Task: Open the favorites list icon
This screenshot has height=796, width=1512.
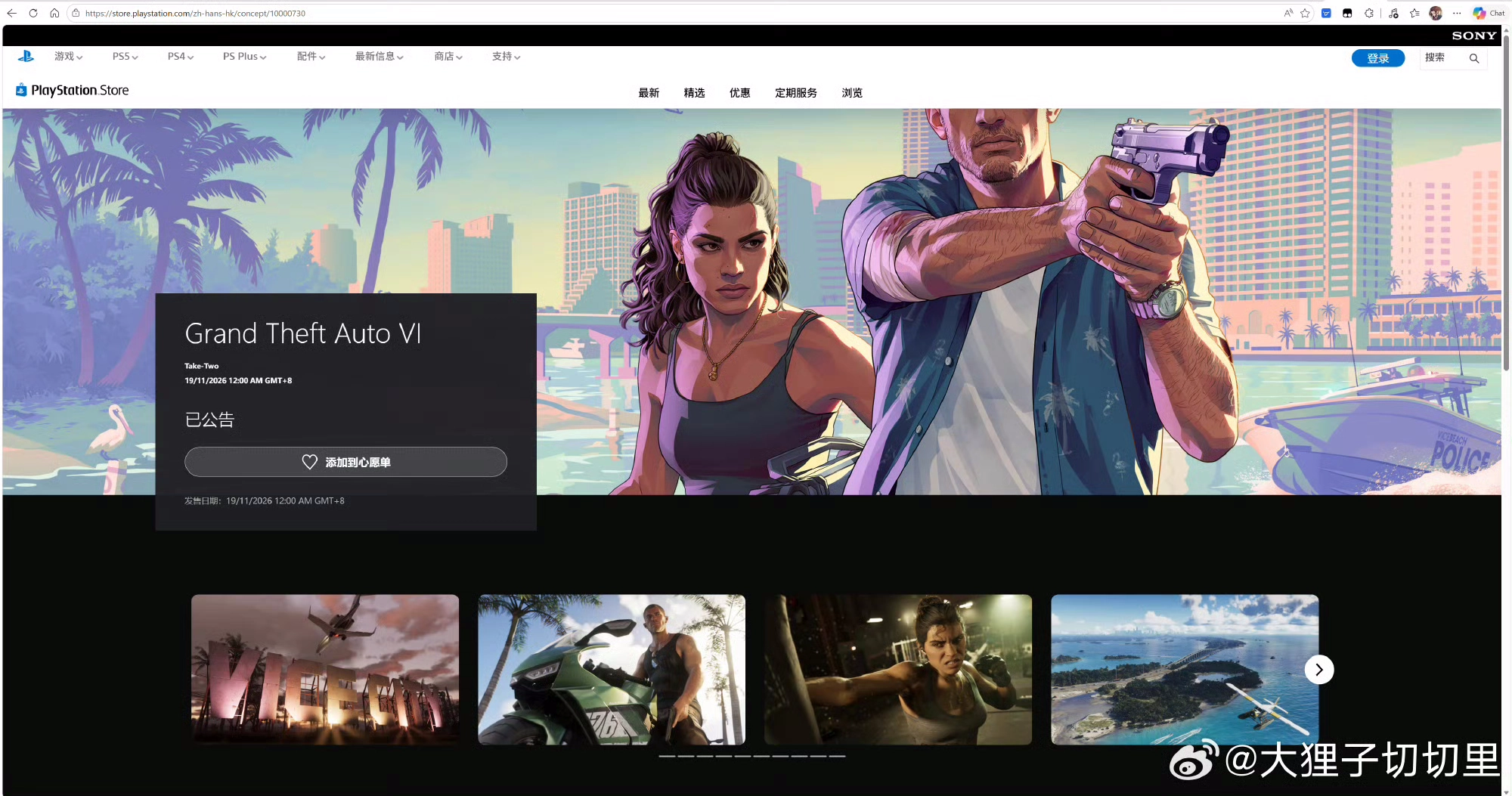Action: point(1414,13)
